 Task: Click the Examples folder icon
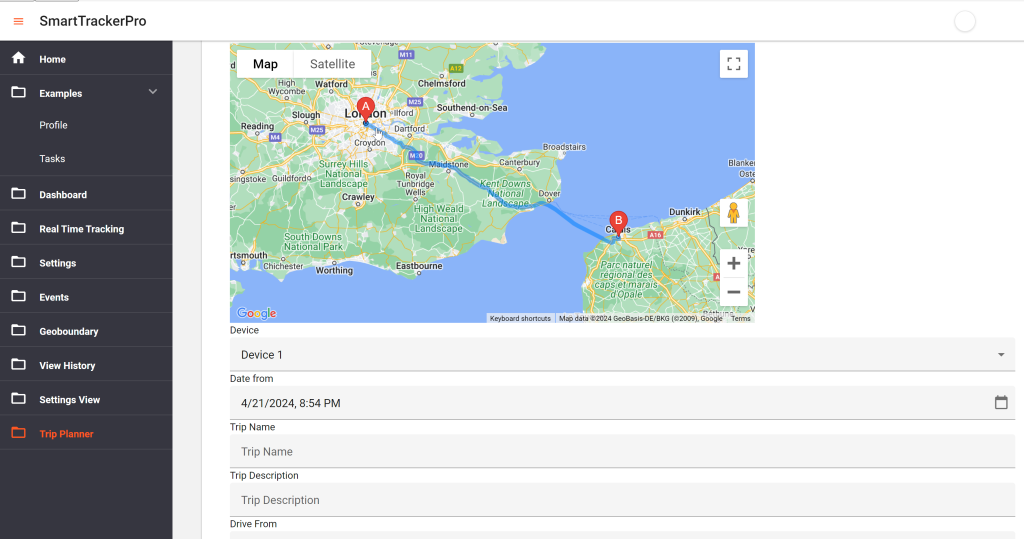[18, 92]
